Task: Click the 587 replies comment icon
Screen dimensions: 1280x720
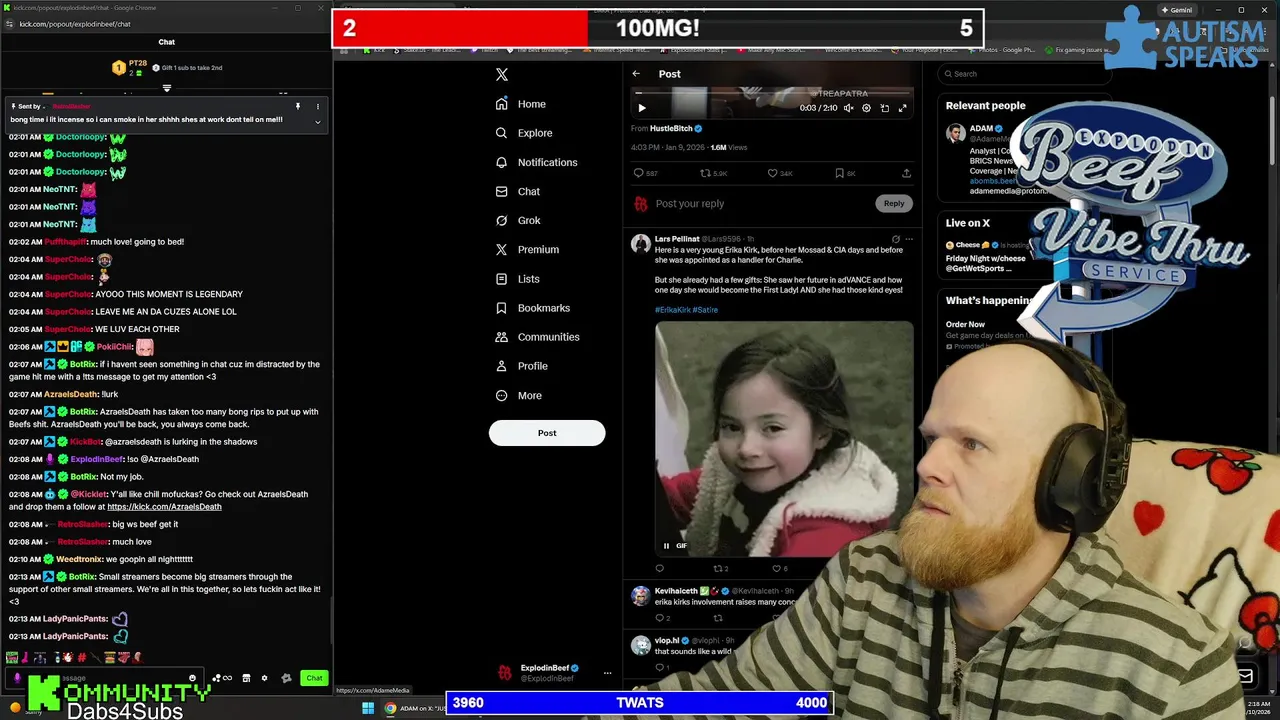Action: click(x=639, y=173)
